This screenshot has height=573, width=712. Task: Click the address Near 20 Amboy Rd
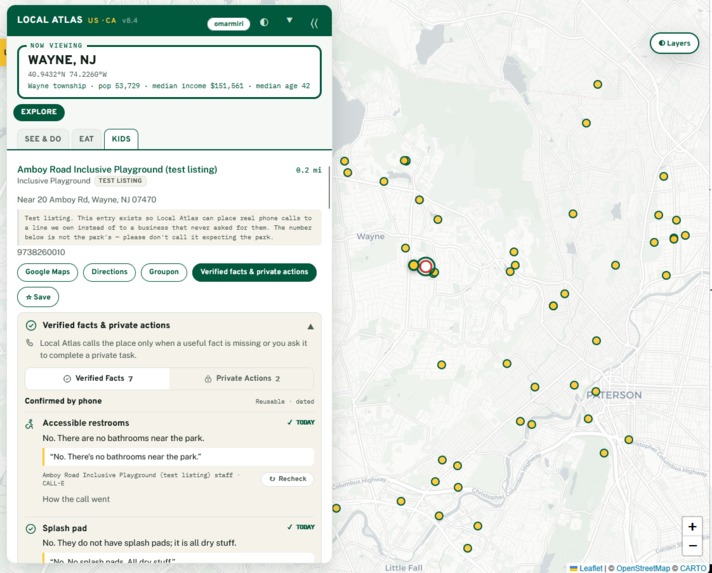[x=87, y=200]
